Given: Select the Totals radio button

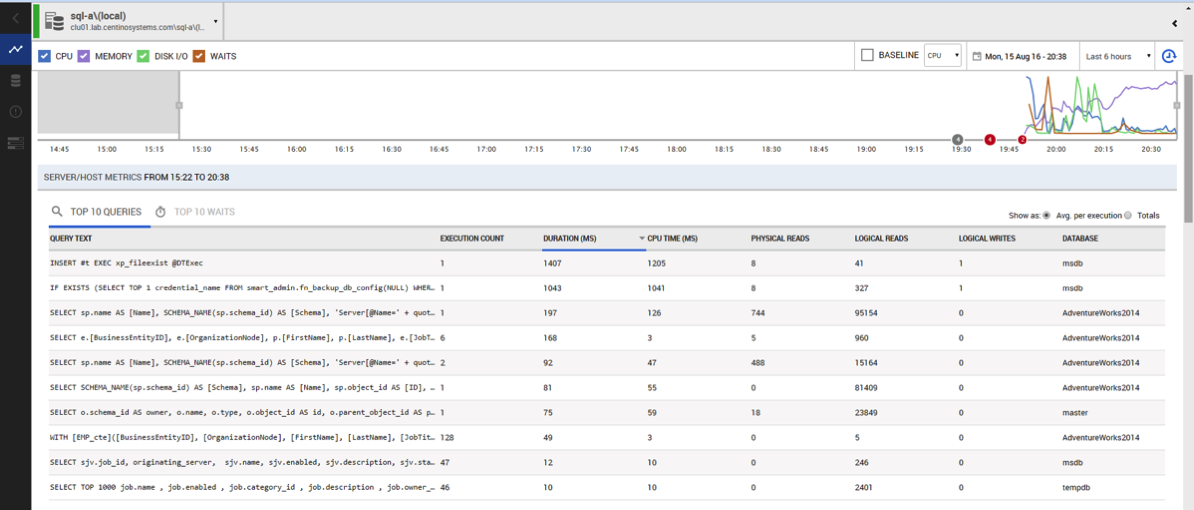Looking at the screenshot, I should tap(1129, 215).
